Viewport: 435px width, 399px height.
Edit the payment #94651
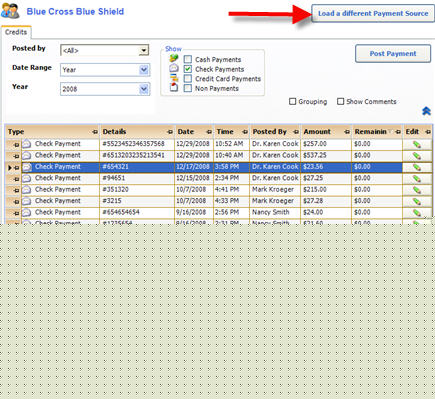(417, 179)
